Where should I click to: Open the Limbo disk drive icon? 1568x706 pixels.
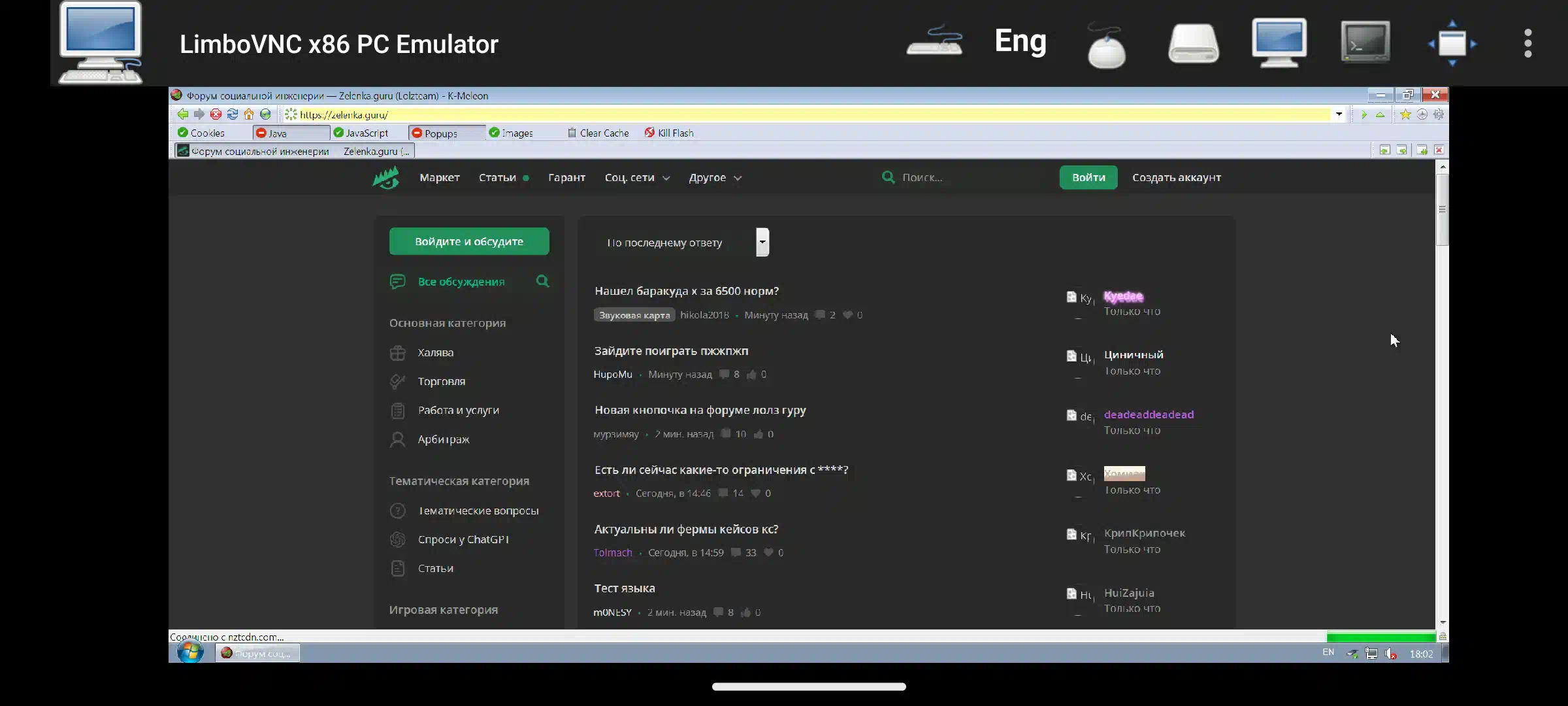coord(1194,44)
